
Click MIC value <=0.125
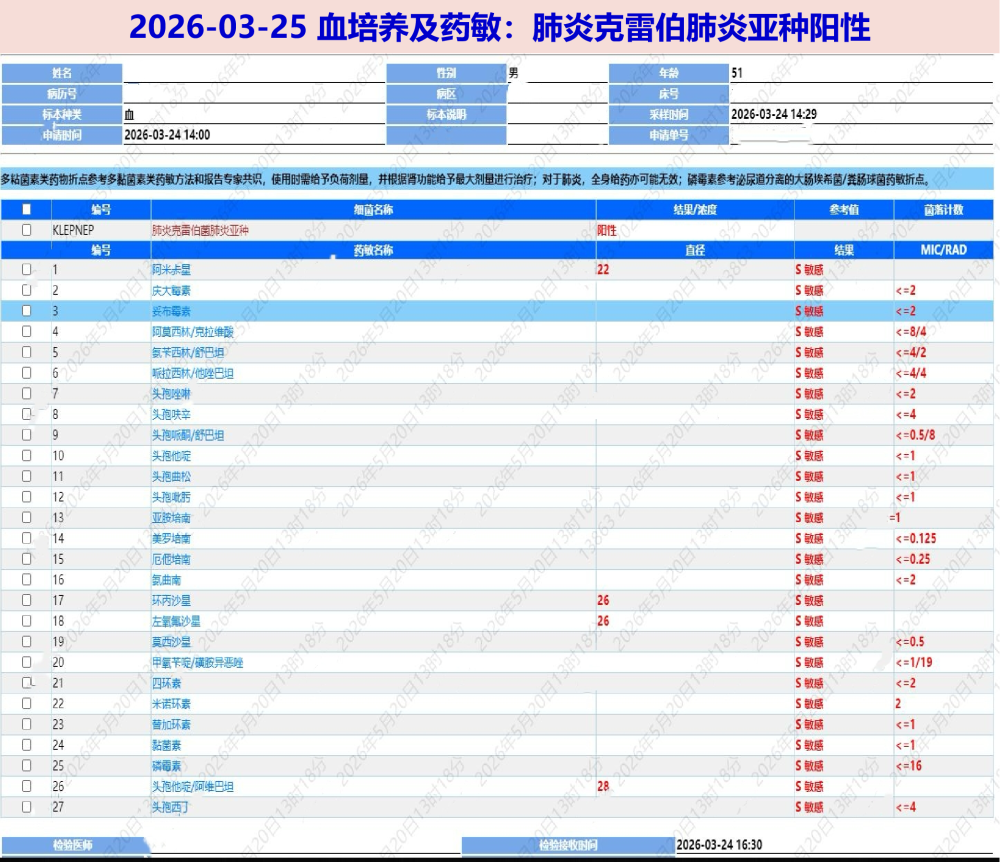[x=916, y=538]
